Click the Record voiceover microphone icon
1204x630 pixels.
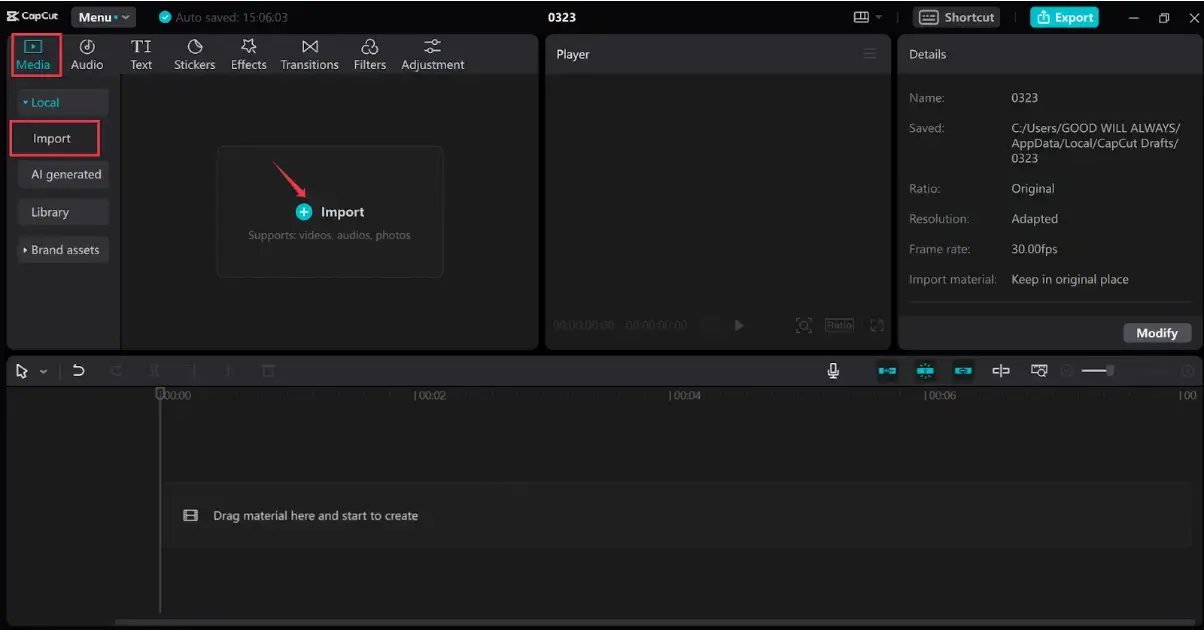833,371
